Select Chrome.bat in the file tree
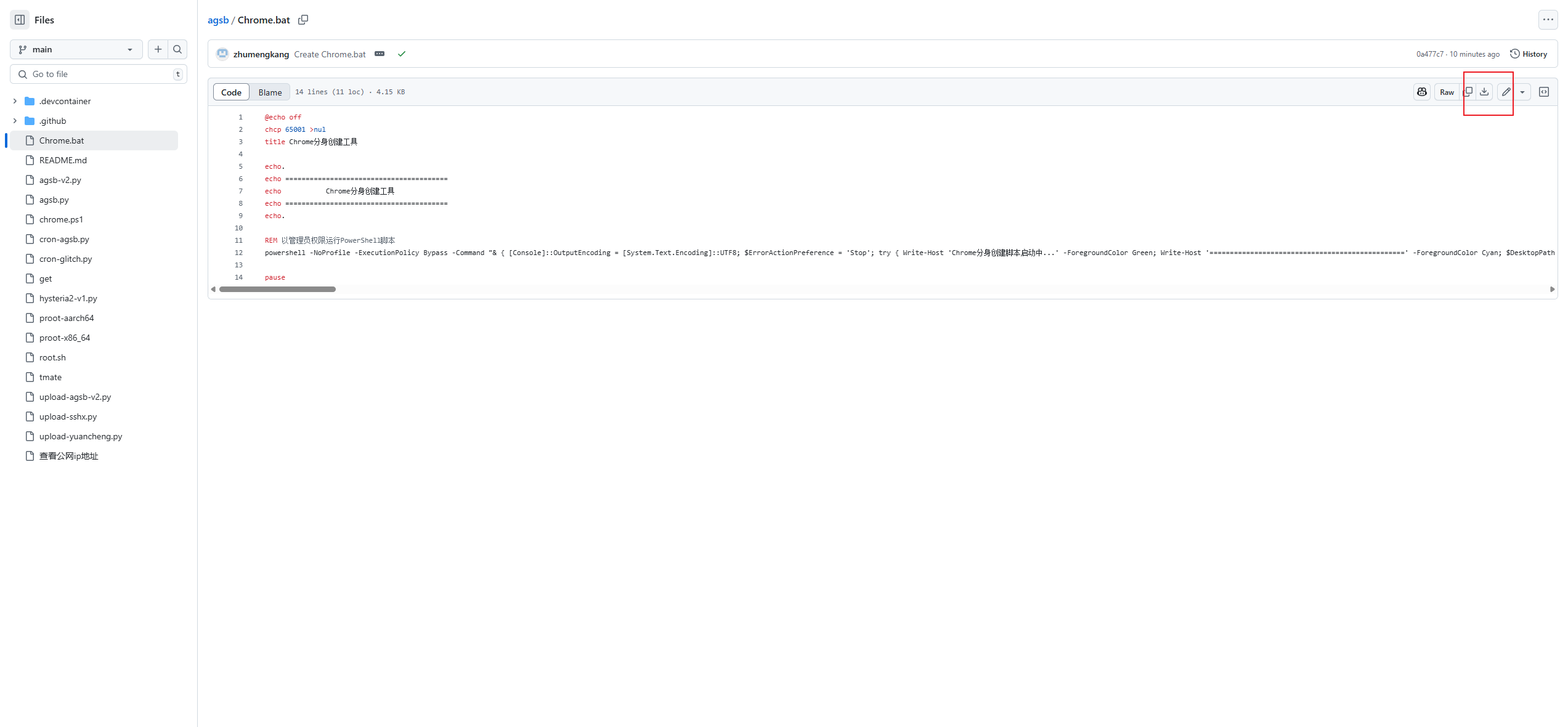Image resolution: width=1568 pixels, height=727 pixels. pyautogui.click(x=94, y=140)
